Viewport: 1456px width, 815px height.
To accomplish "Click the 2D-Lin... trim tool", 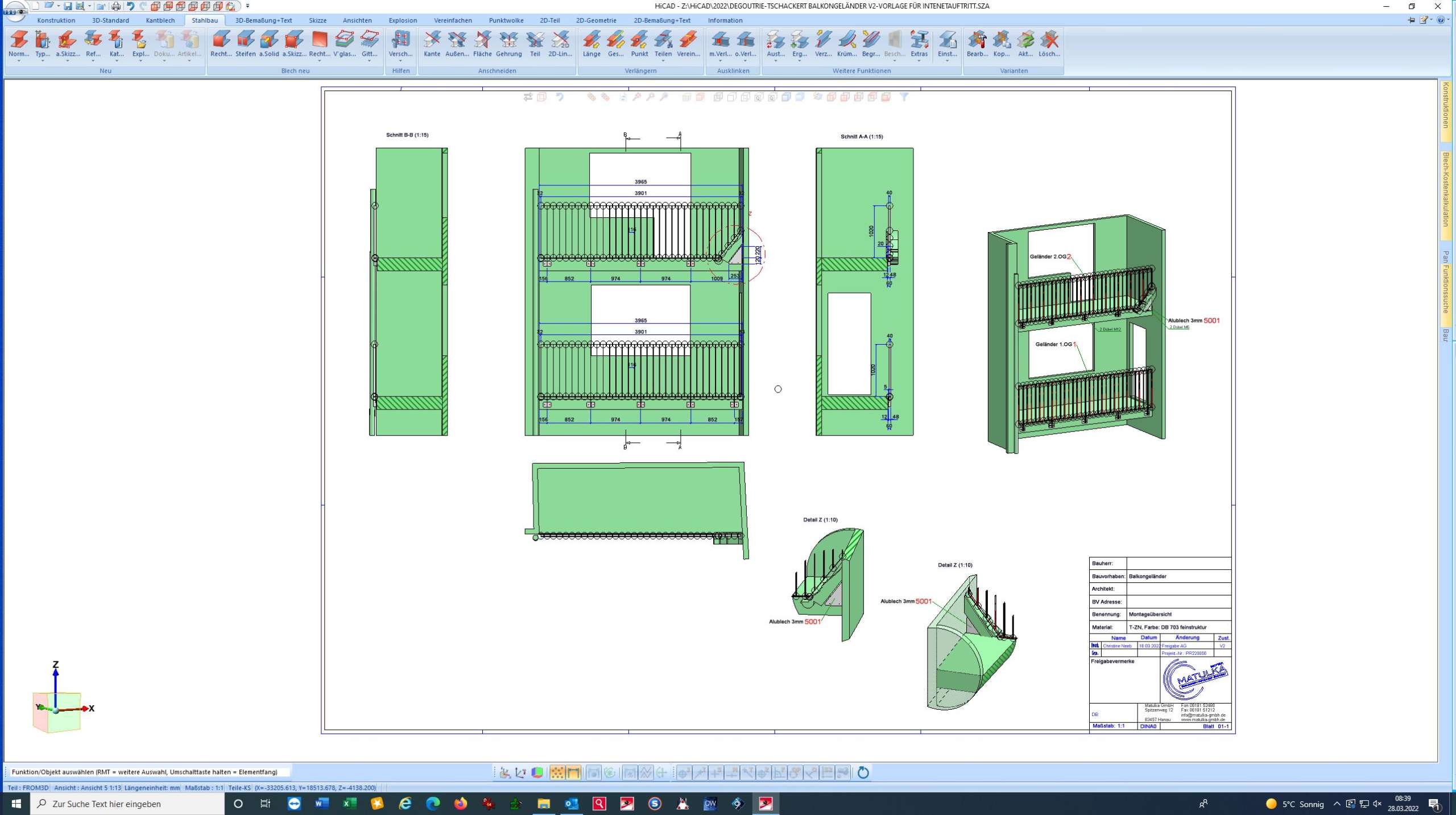I will pos(560,40).
